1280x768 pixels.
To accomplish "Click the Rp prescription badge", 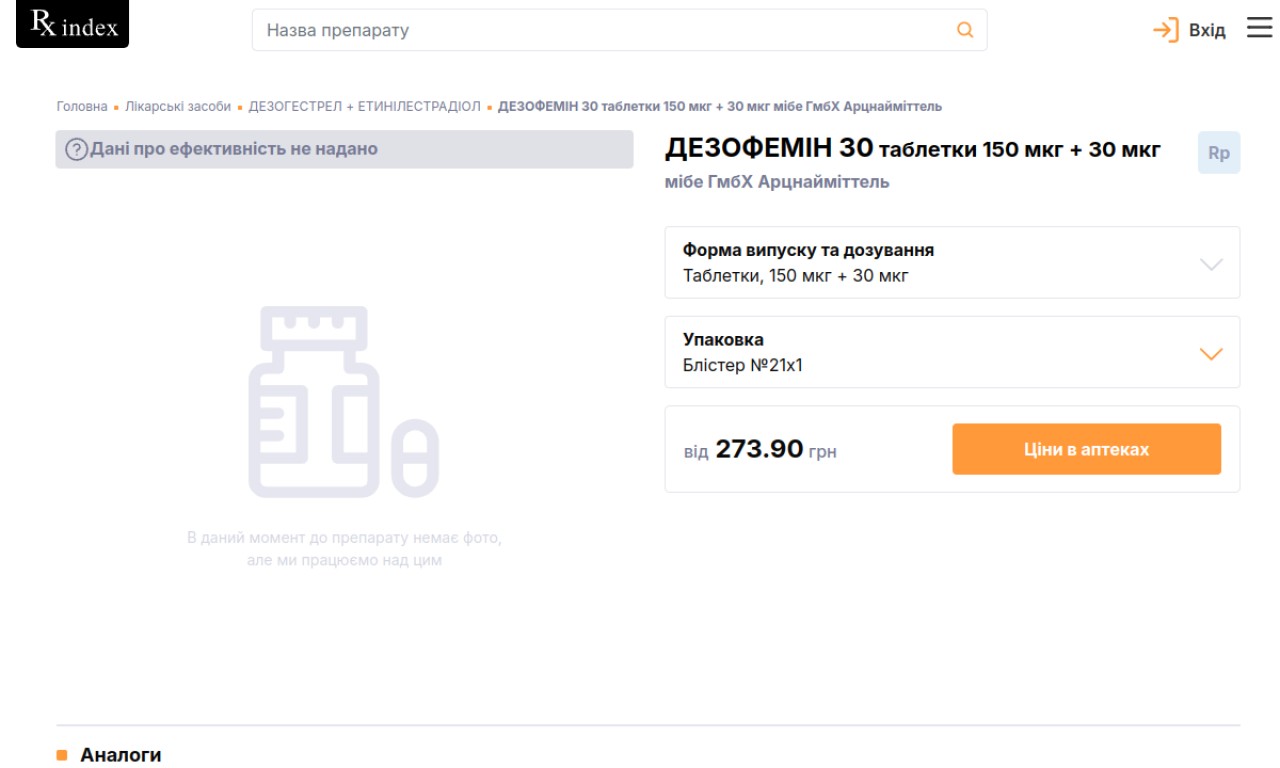I will click(x=1219, y=153).
